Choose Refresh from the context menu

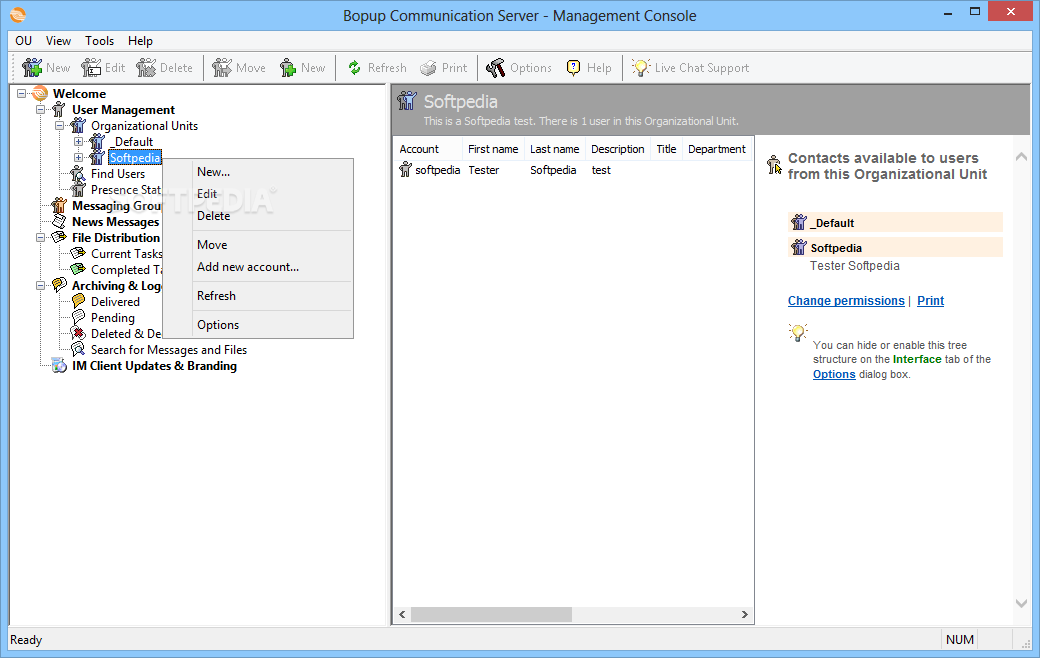click(x=258, y=296)
